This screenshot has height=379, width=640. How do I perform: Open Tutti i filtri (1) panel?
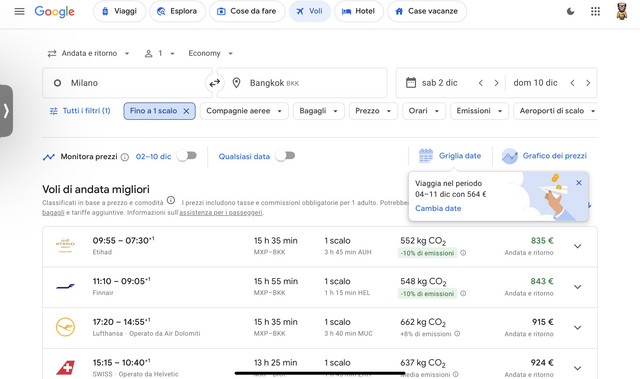(80, 111)
